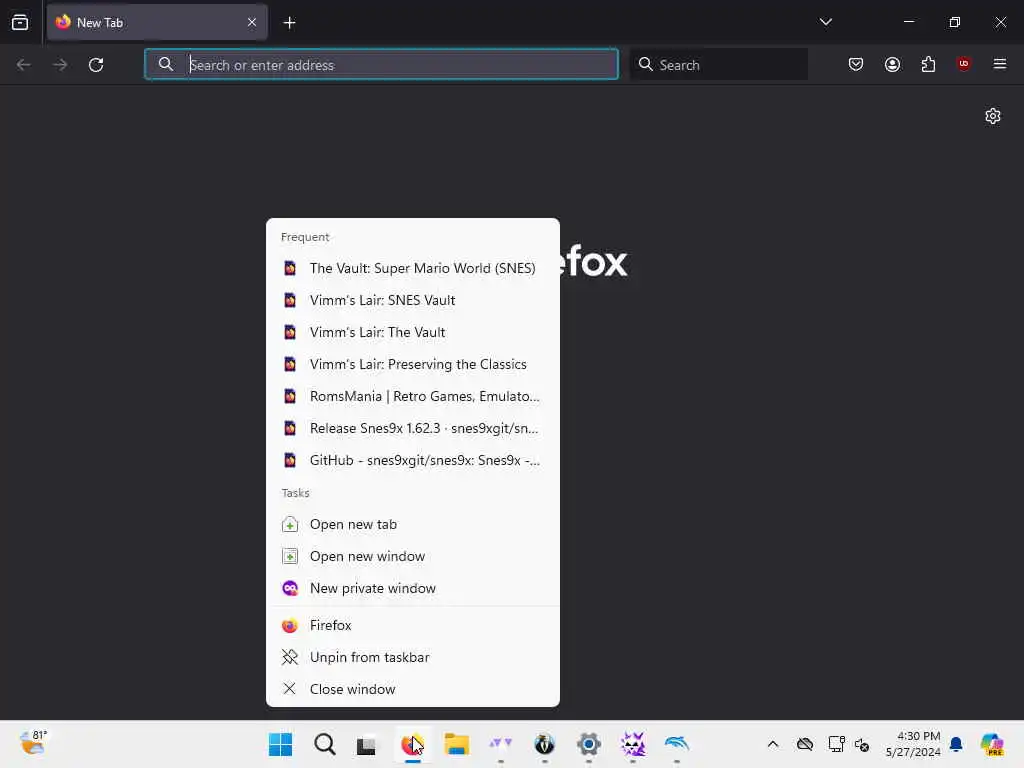Viewport: 1024px width, 768px height.
Task: Open the OneDrive cloud tray icon
Action: point(805,744)
